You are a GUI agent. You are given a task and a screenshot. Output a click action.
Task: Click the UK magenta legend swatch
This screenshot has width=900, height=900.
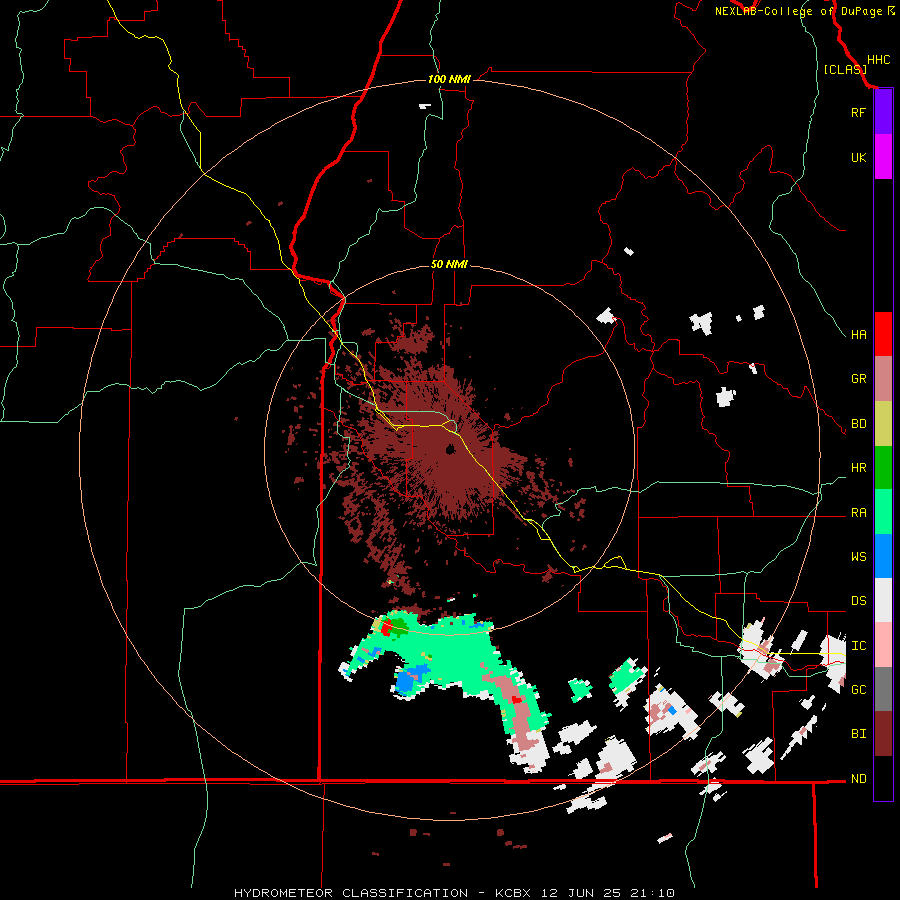883,157
